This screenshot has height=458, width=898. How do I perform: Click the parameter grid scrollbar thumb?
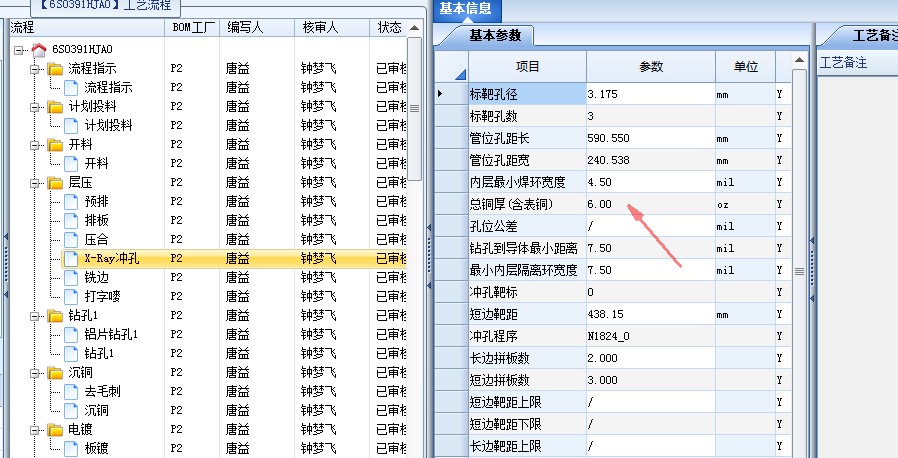coord(799,271)
